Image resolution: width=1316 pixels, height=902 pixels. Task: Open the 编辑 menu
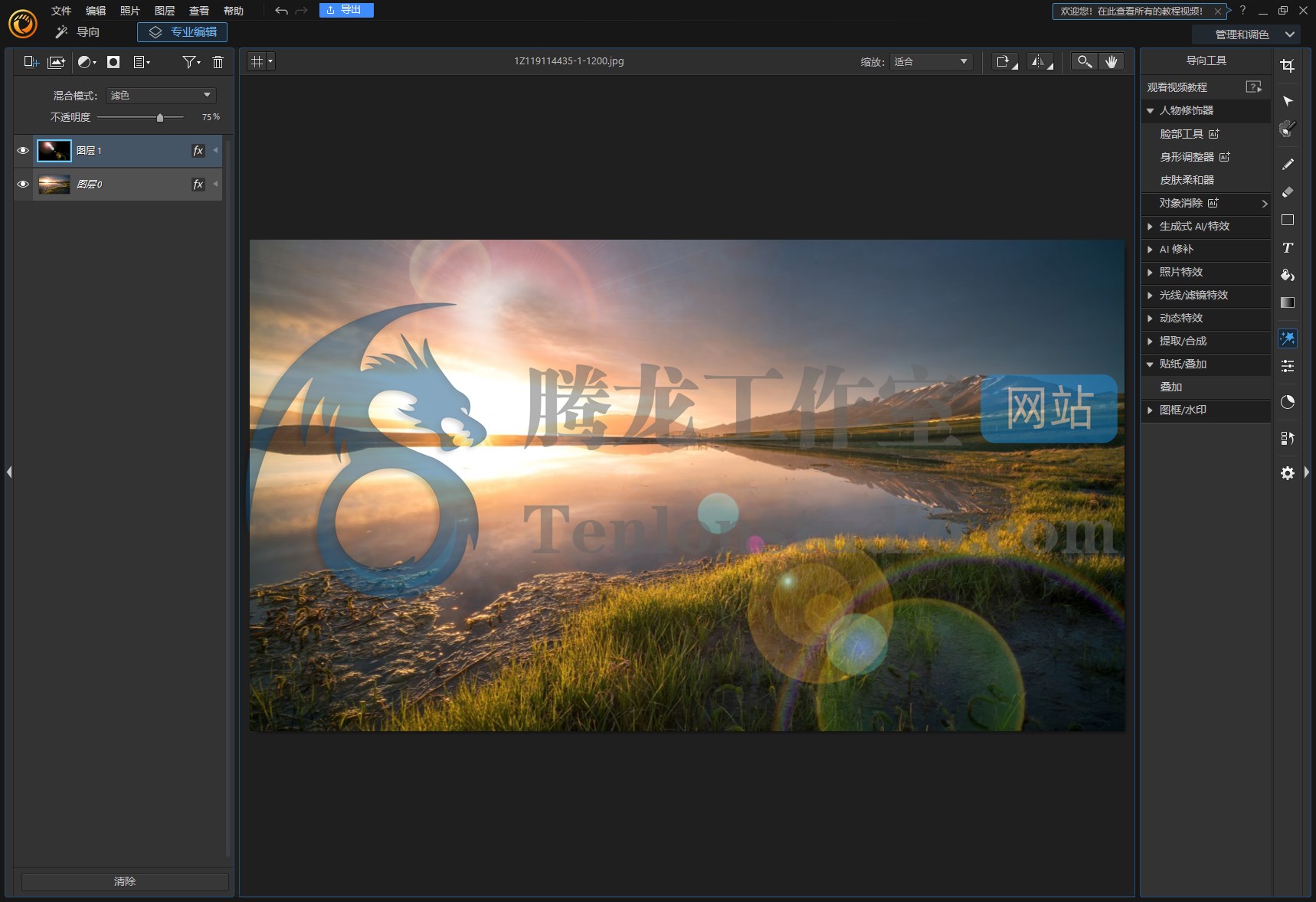coord(96,11)
